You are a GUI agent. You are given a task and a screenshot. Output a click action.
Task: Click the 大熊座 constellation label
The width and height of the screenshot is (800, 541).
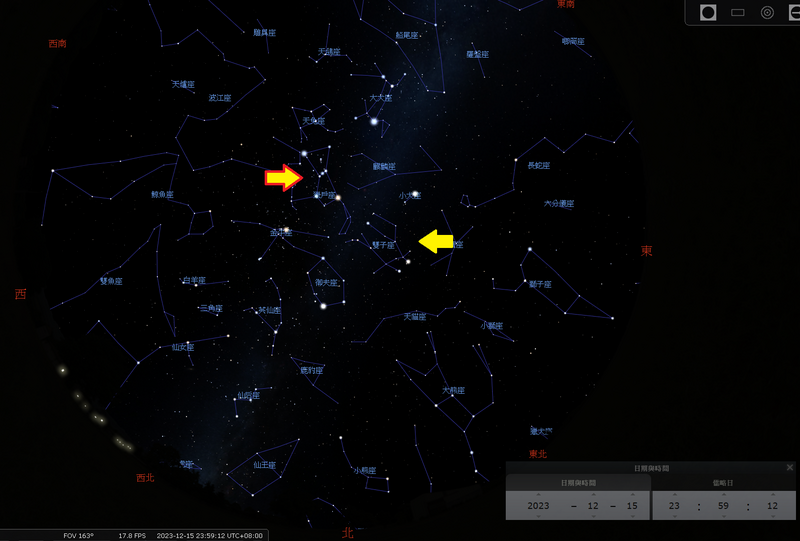[x=454, y=390]
